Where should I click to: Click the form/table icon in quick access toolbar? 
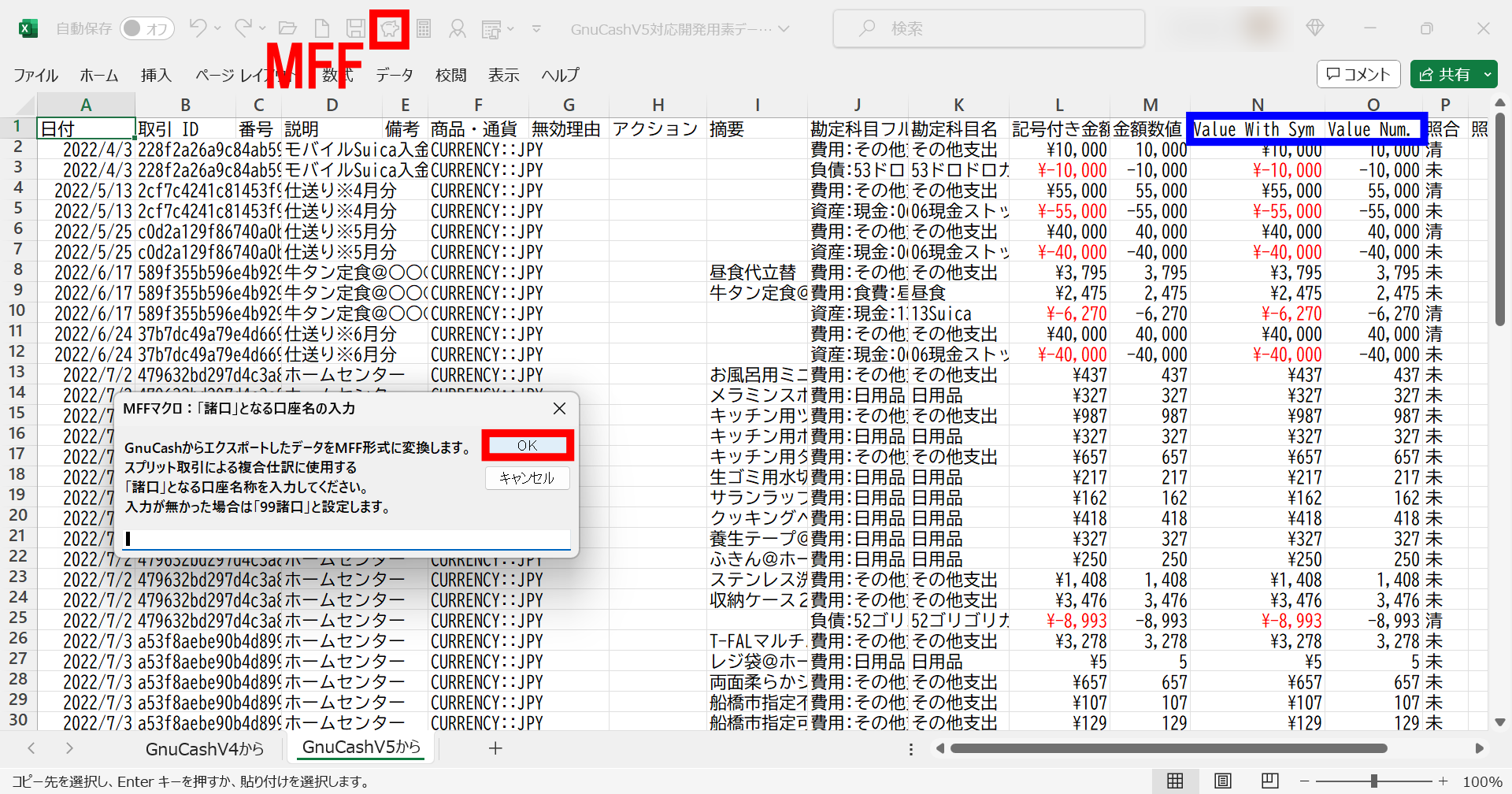[x=491, y=29]
